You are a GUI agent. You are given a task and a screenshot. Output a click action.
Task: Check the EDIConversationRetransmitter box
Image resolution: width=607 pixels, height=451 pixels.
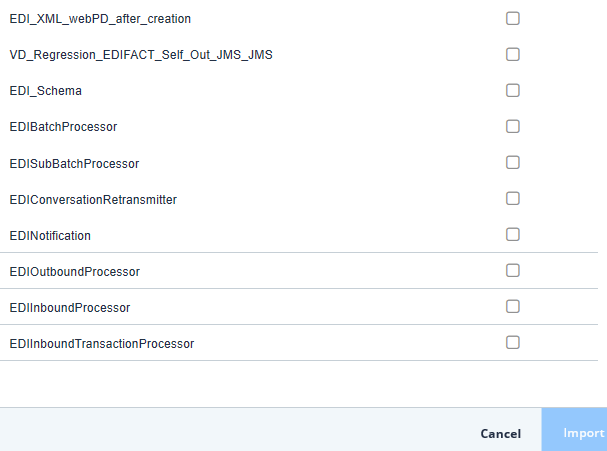[513, 198]
